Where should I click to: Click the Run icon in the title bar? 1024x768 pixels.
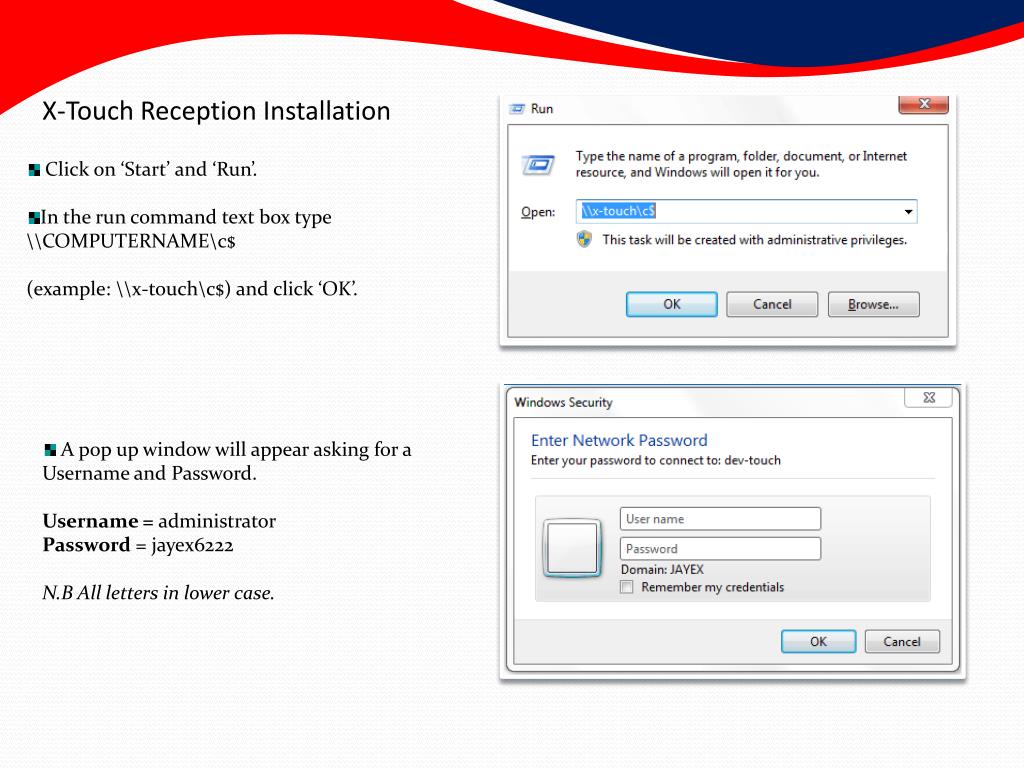click(x=517, y=109)
